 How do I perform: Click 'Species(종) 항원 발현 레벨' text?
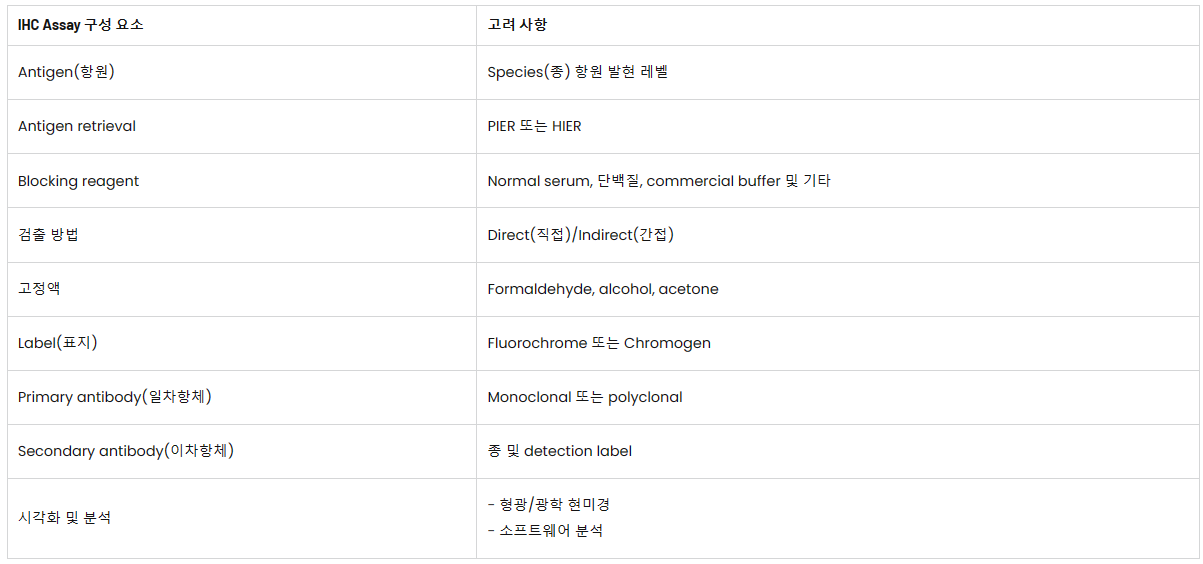577,72
